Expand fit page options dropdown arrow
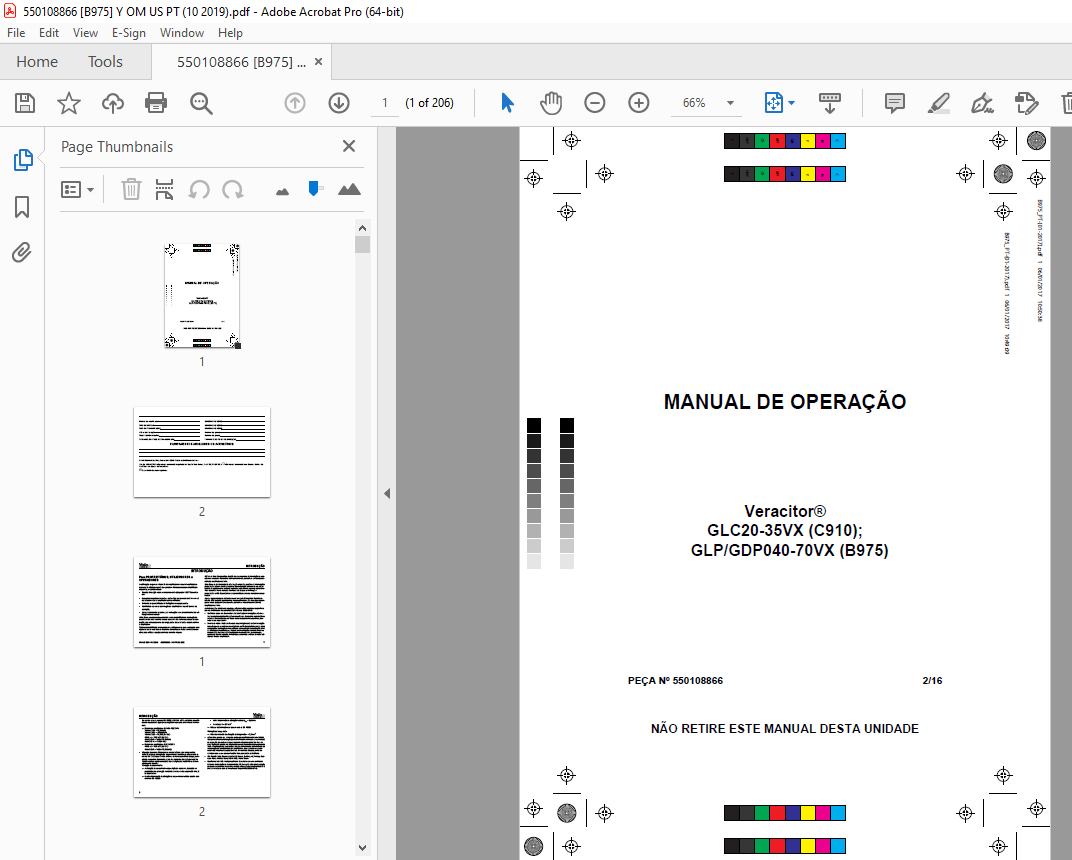The image size is (1072, 860). coord(792,103)
